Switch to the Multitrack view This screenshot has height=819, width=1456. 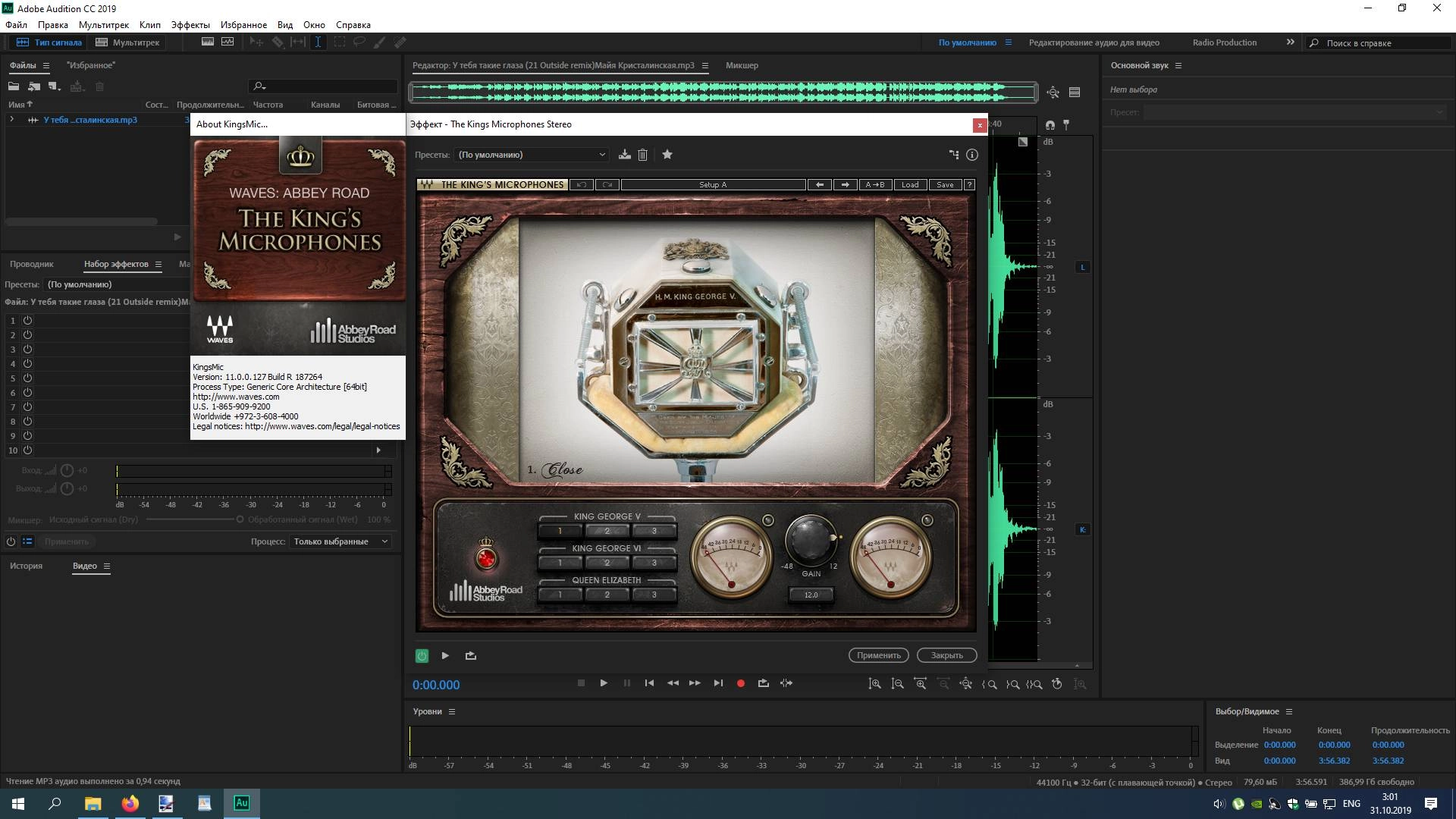(x=127, y=42)
